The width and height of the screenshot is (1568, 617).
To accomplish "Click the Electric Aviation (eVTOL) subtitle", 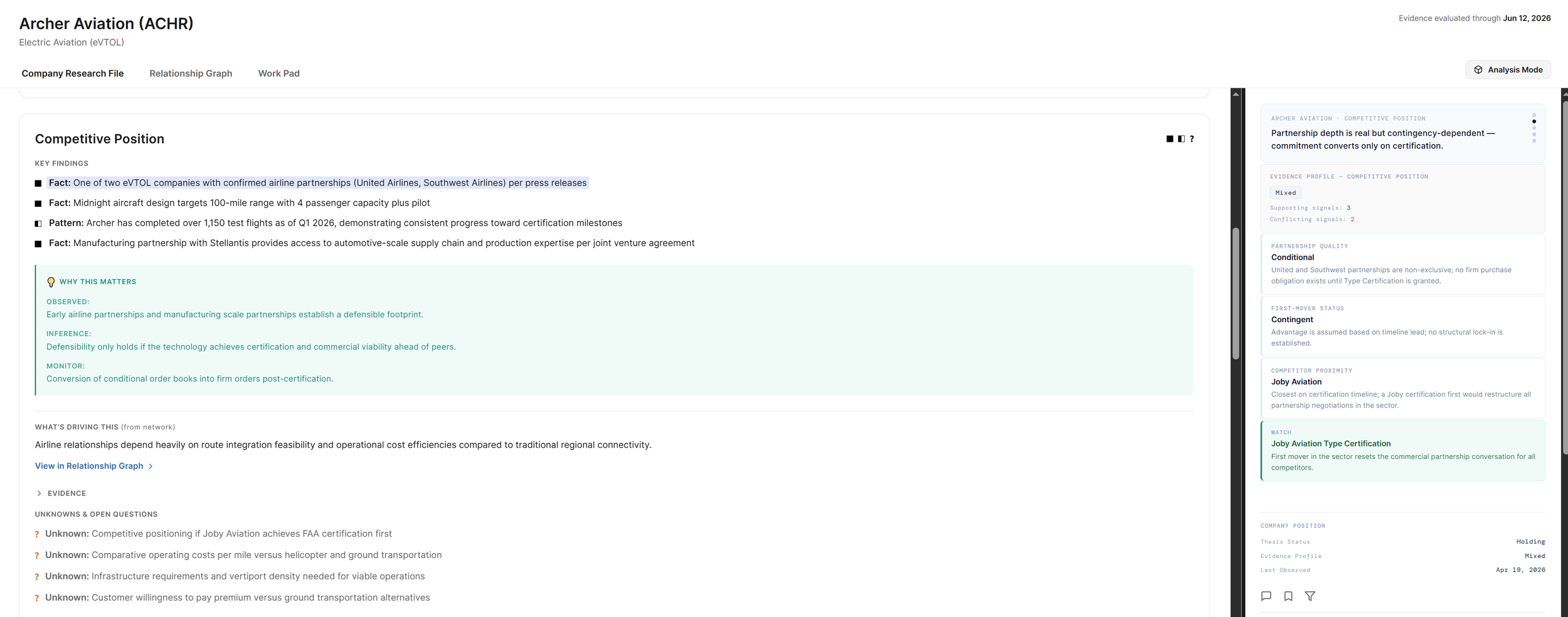I will pyautogui.click(x=72, y=43).
